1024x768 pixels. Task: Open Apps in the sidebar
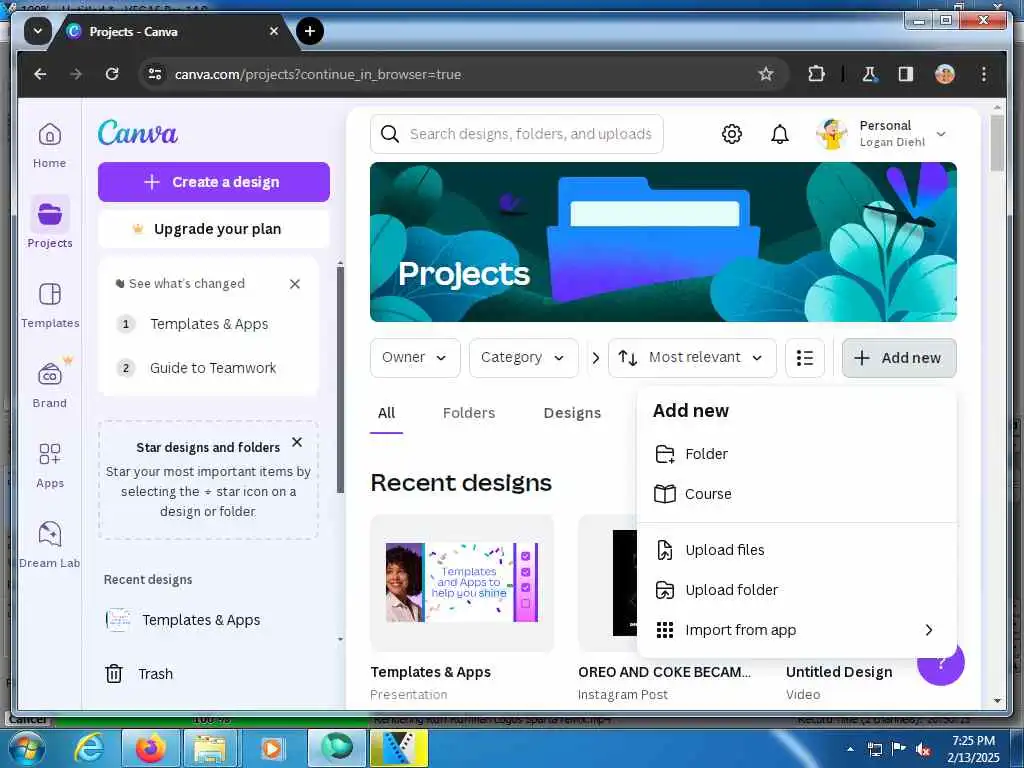click(x=50, y=465)
